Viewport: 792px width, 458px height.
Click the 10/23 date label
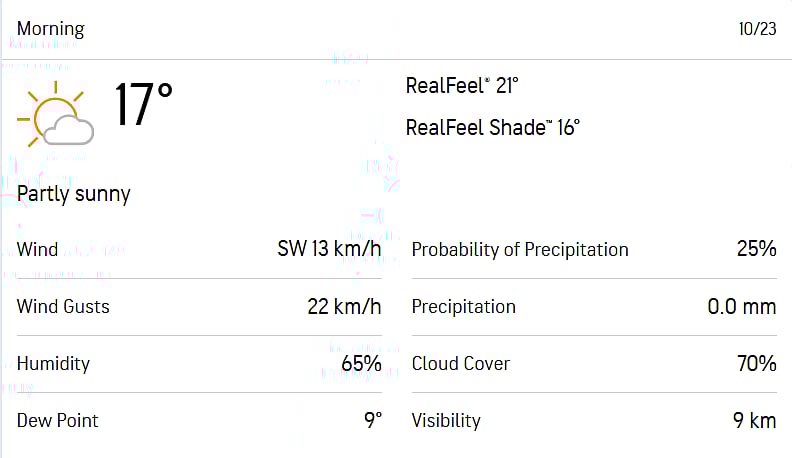pos(757,29)
